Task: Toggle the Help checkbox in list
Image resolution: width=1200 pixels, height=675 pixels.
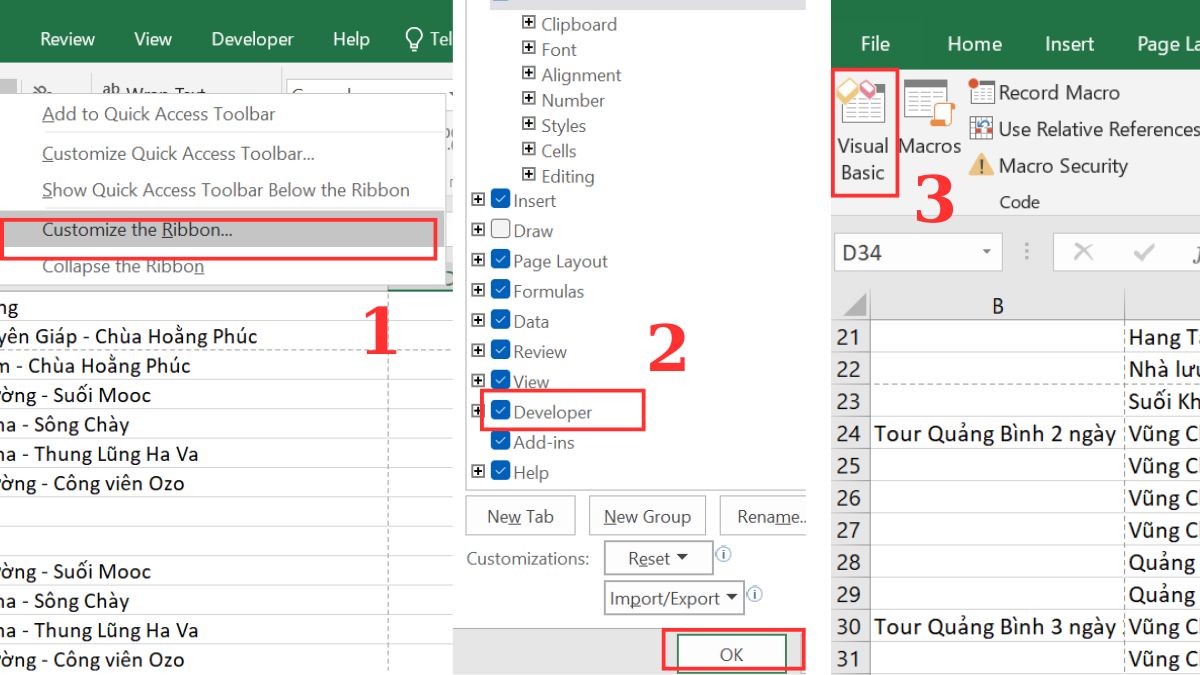Action: pos(501,471)
